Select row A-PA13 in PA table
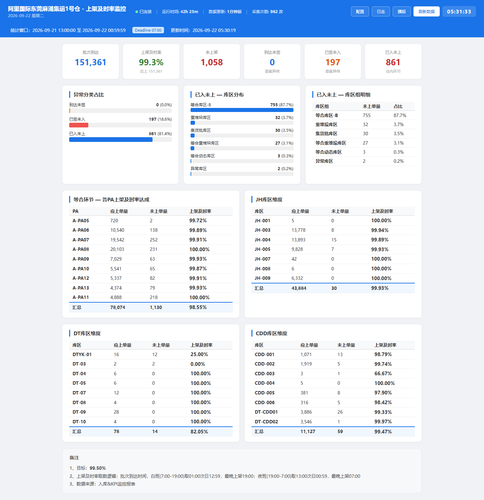The image size is (484, 500). (x=151, y=288)
